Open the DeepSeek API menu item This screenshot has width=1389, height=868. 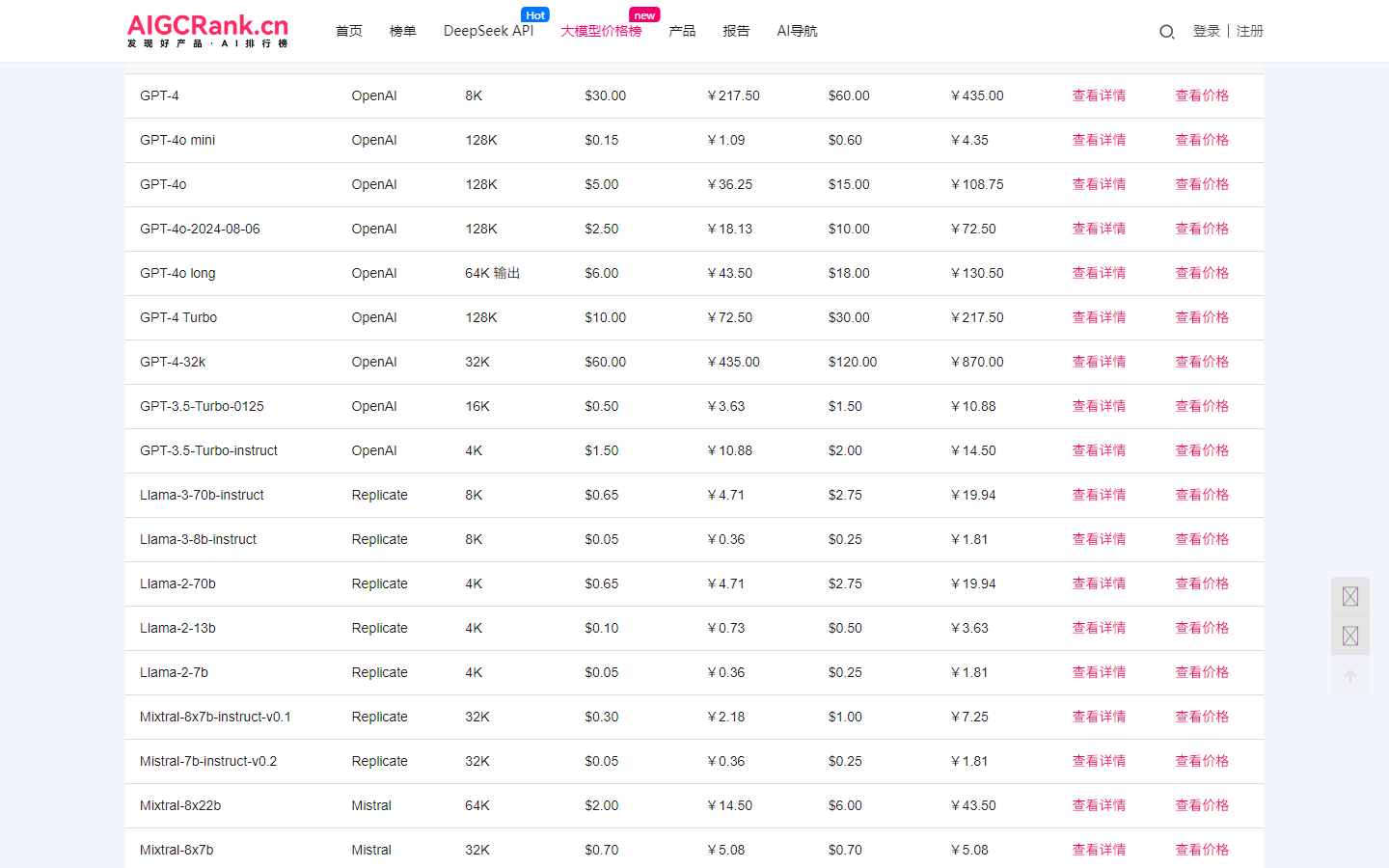(x=488, y=31)
